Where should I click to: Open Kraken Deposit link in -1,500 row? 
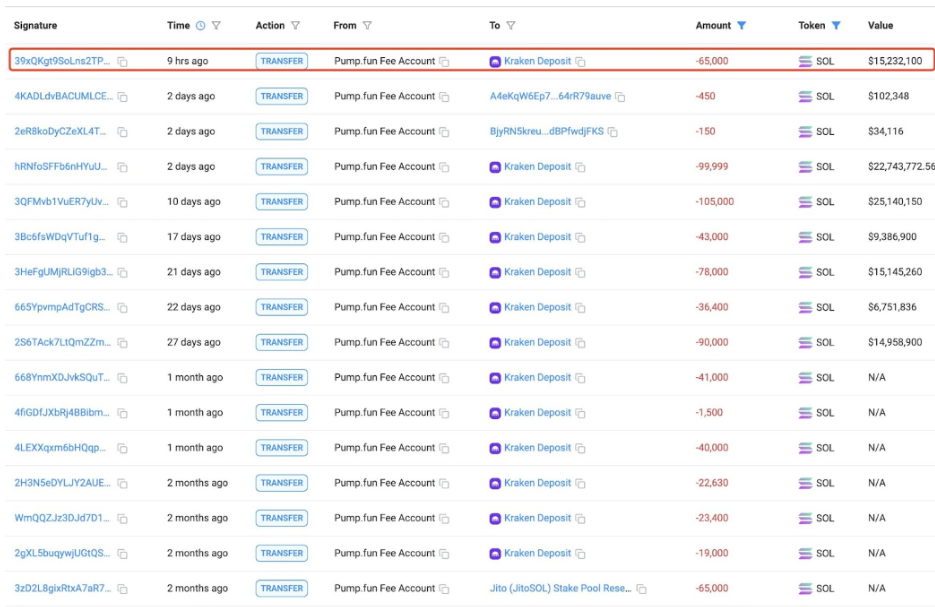point(537,413)
